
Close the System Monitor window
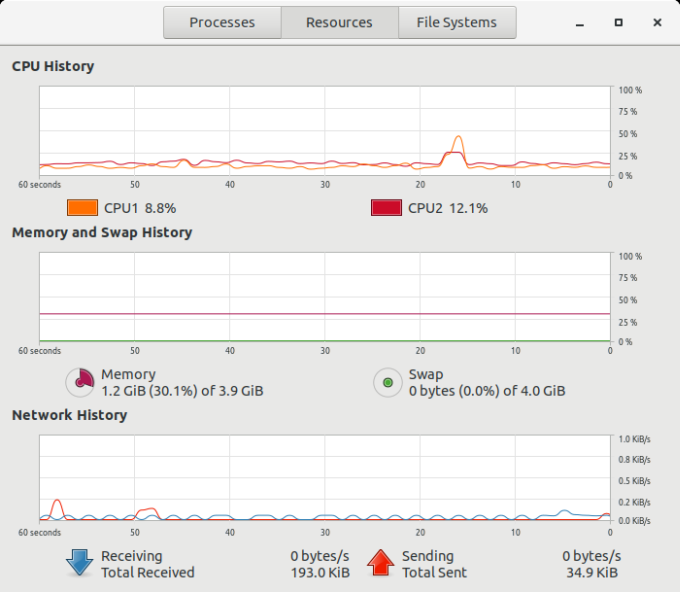pos(657,23)
